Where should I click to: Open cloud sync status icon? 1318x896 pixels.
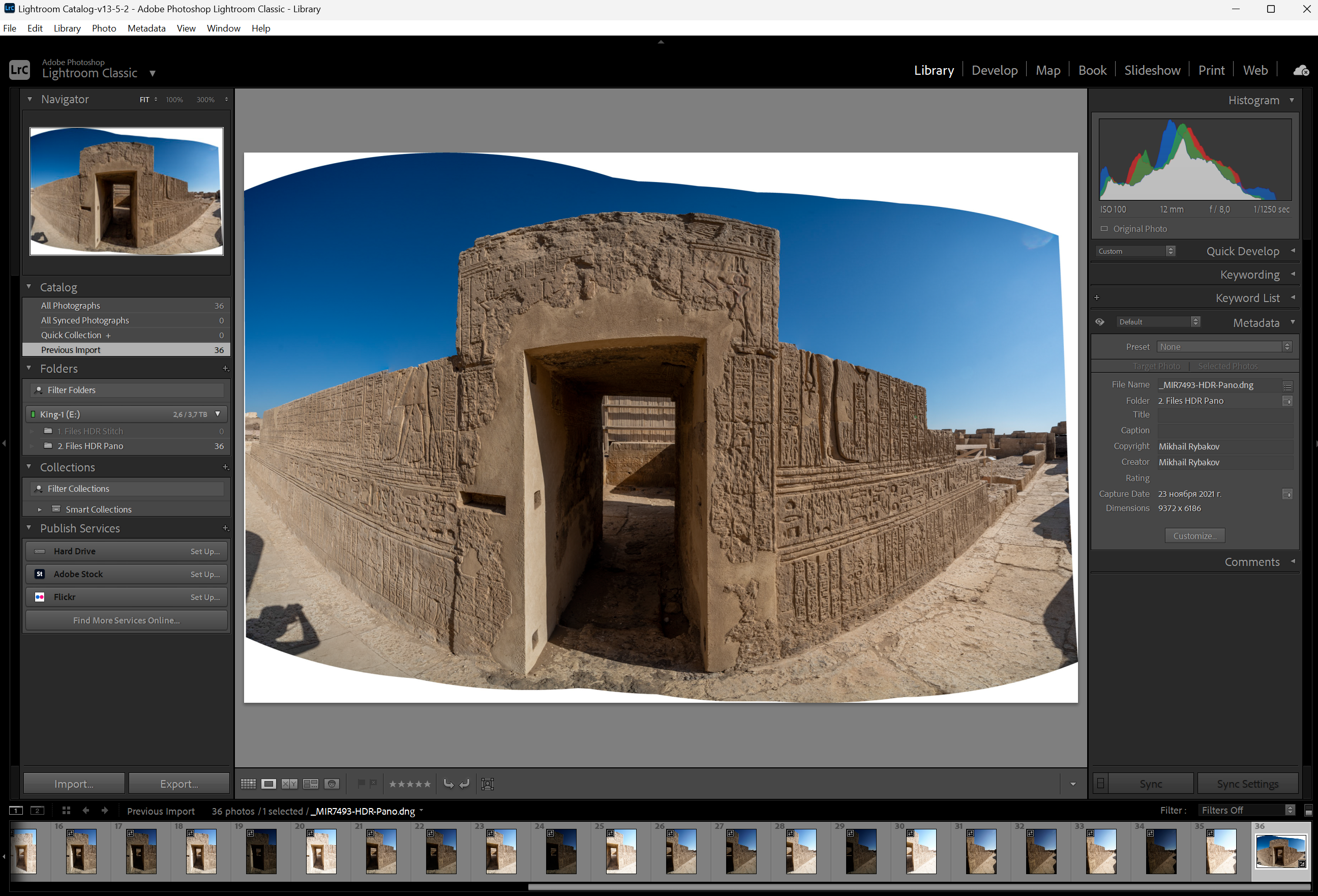[1300, 70]
